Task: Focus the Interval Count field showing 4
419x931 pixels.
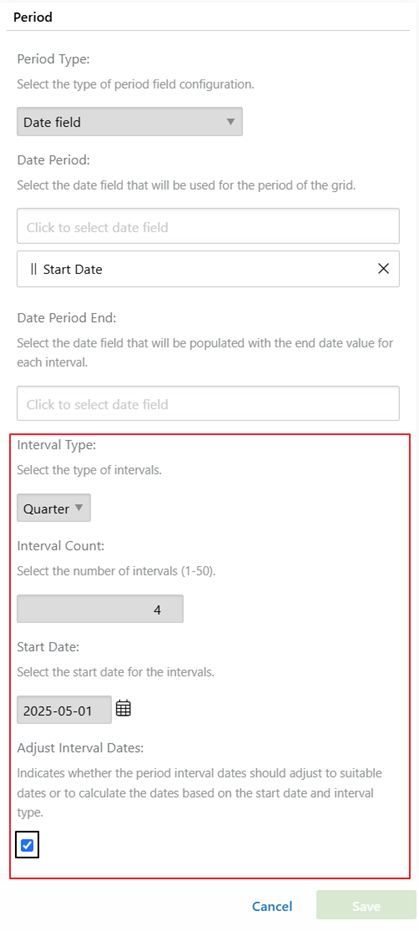Action: pyautogui.click(x=100, y=609)
